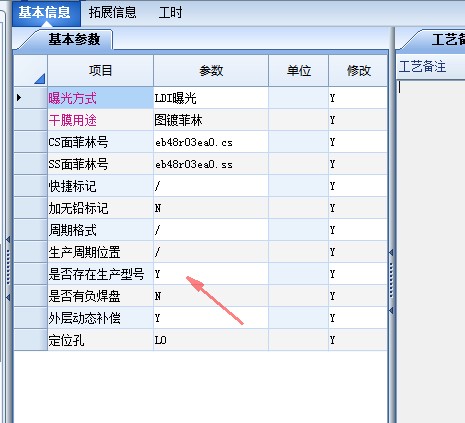Image resolution: width=465 pixels, height=423 pixels.
Task: Select the 外层动态补偿 item cell
Action: [x=100, y=318]
